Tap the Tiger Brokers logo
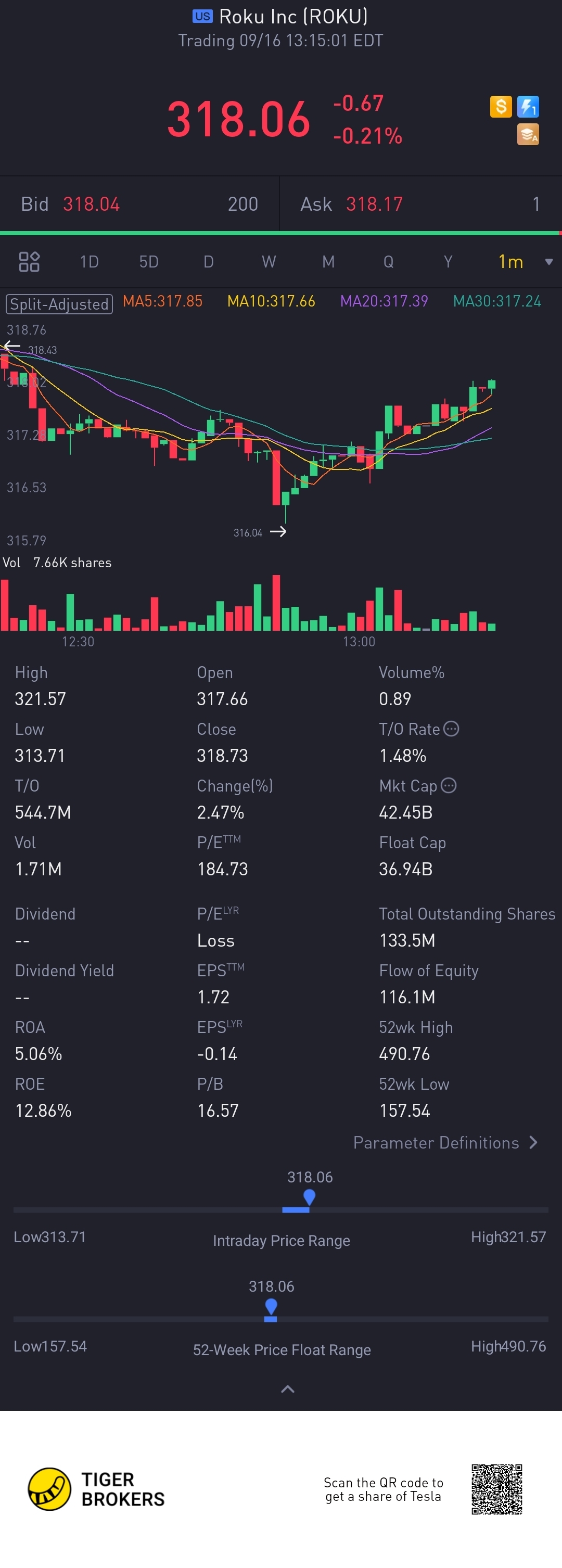Viewport: 562px width, 1568px height. click(x=96, y=1489)
